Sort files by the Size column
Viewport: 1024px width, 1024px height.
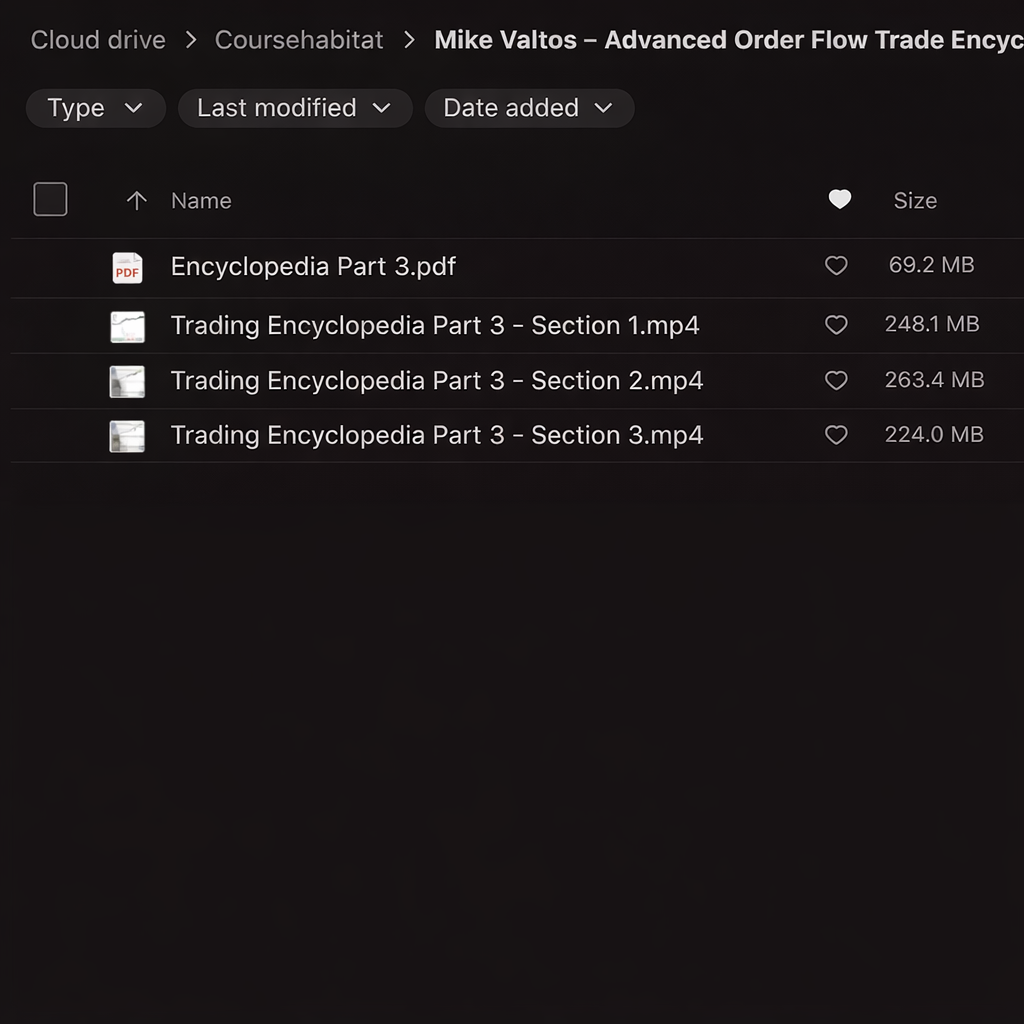click(x=915, y=201)
